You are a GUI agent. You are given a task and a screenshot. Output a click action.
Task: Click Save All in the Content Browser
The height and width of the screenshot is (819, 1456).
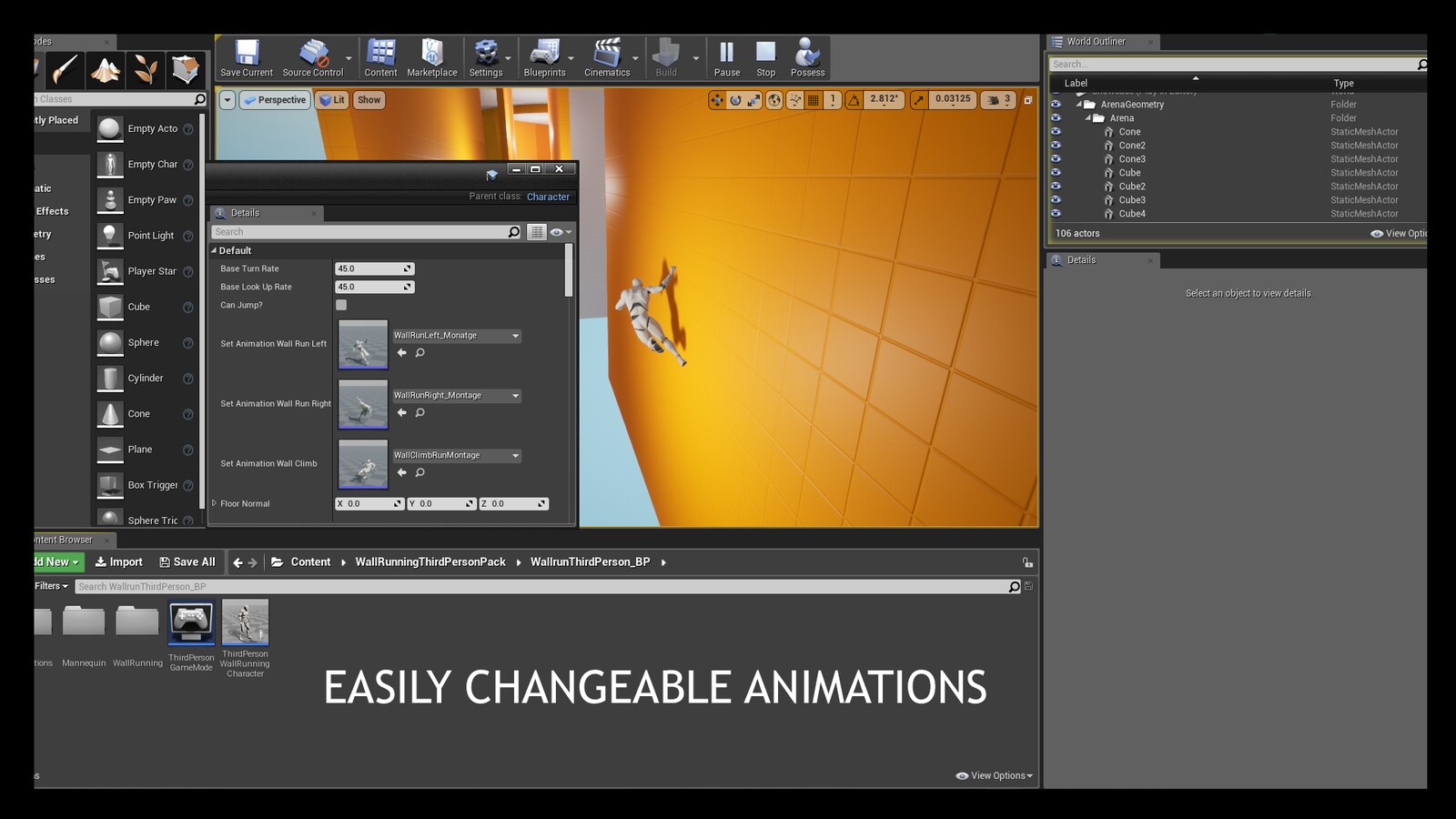[187, 561]
